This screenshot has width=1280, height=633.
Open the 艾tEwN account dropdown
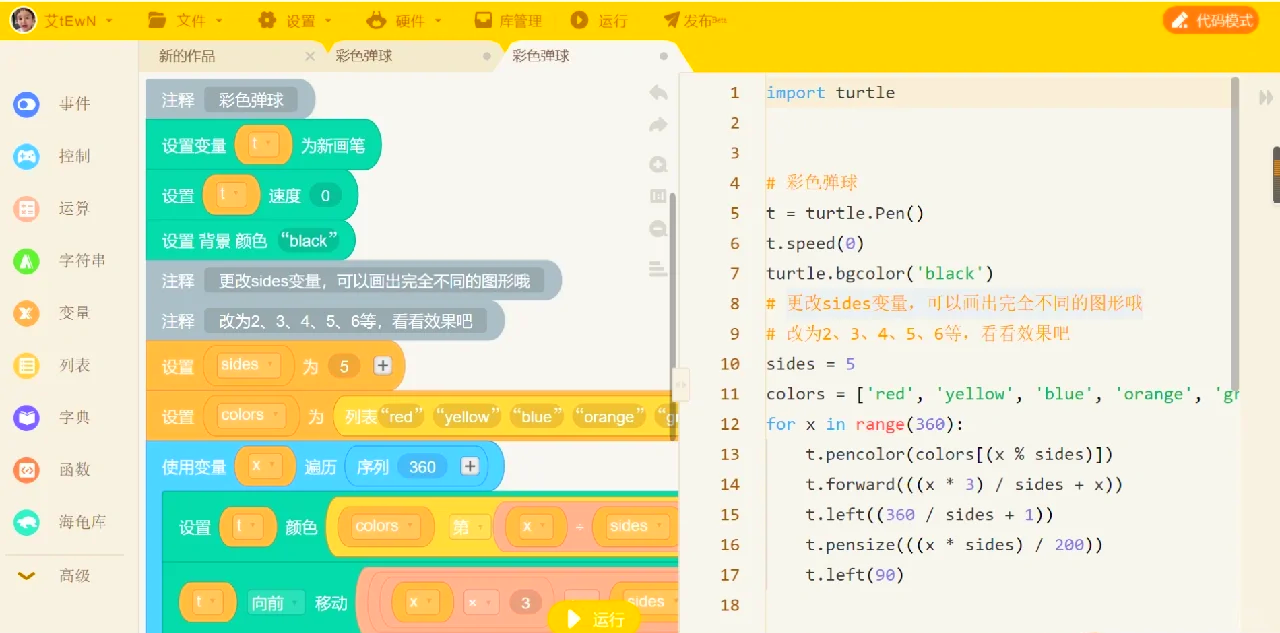point(78,21)
